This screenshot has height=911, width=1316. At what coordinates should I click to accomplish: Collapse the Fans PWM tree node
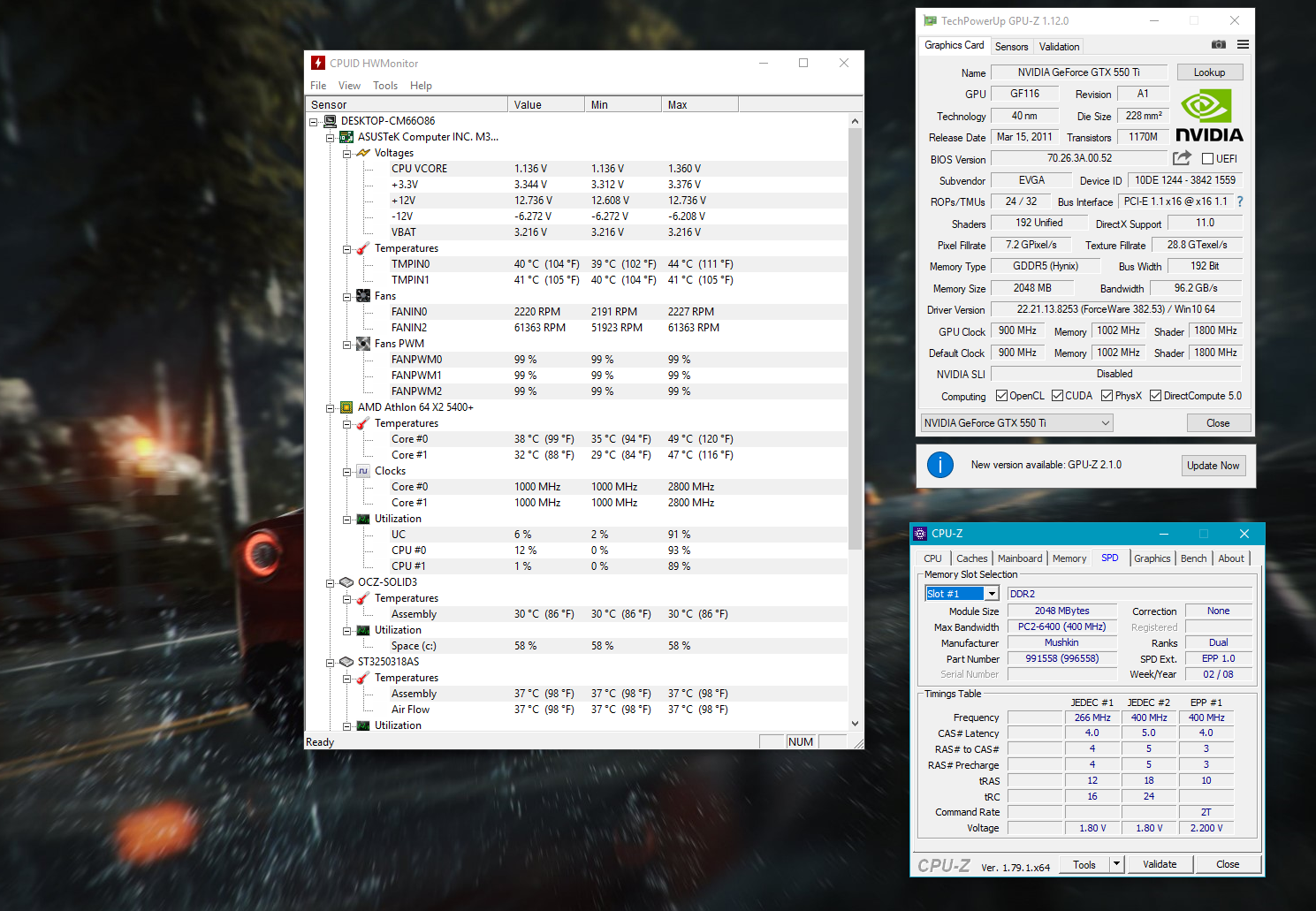(x=346, y=345)
